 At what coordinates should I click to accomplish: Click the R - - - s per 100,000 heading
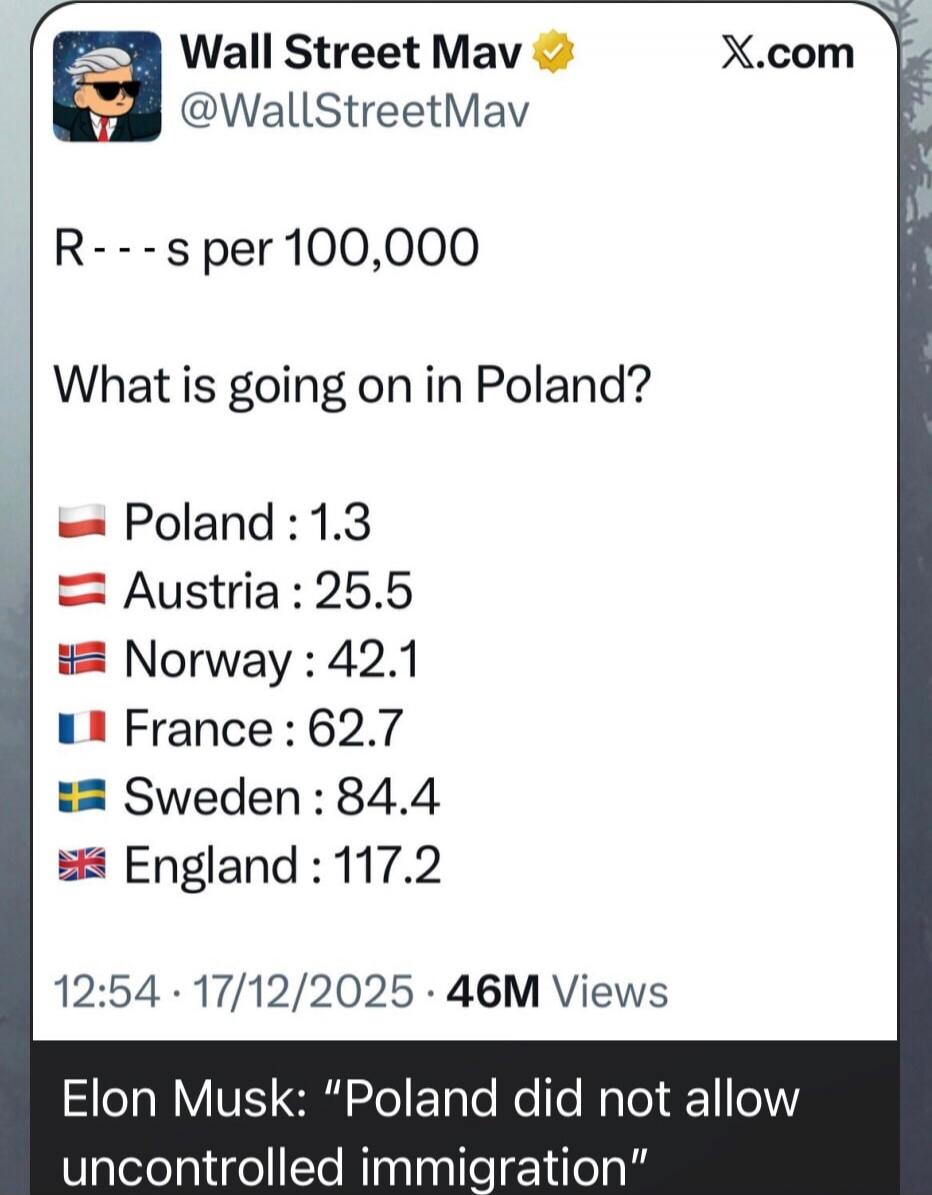click(x=266, y=248)
